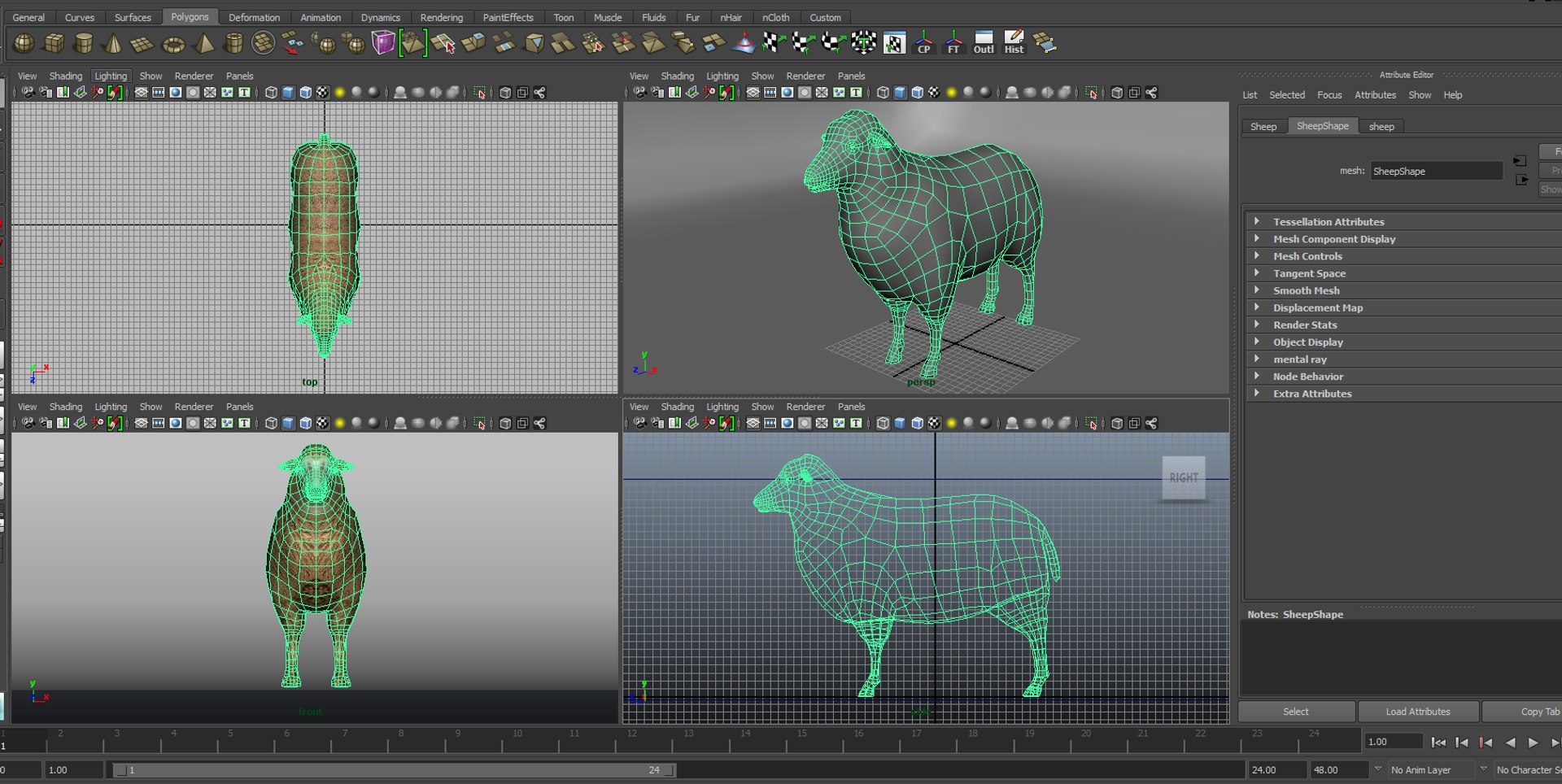Click the Load Attributes button
This screenshot has height=784, width=1562.
pos(1418,712)
